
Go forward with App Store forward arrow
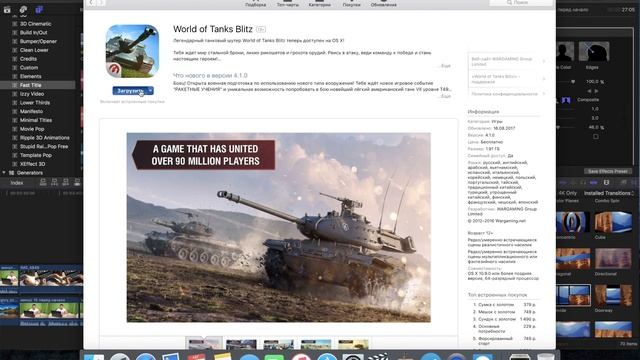100,3
